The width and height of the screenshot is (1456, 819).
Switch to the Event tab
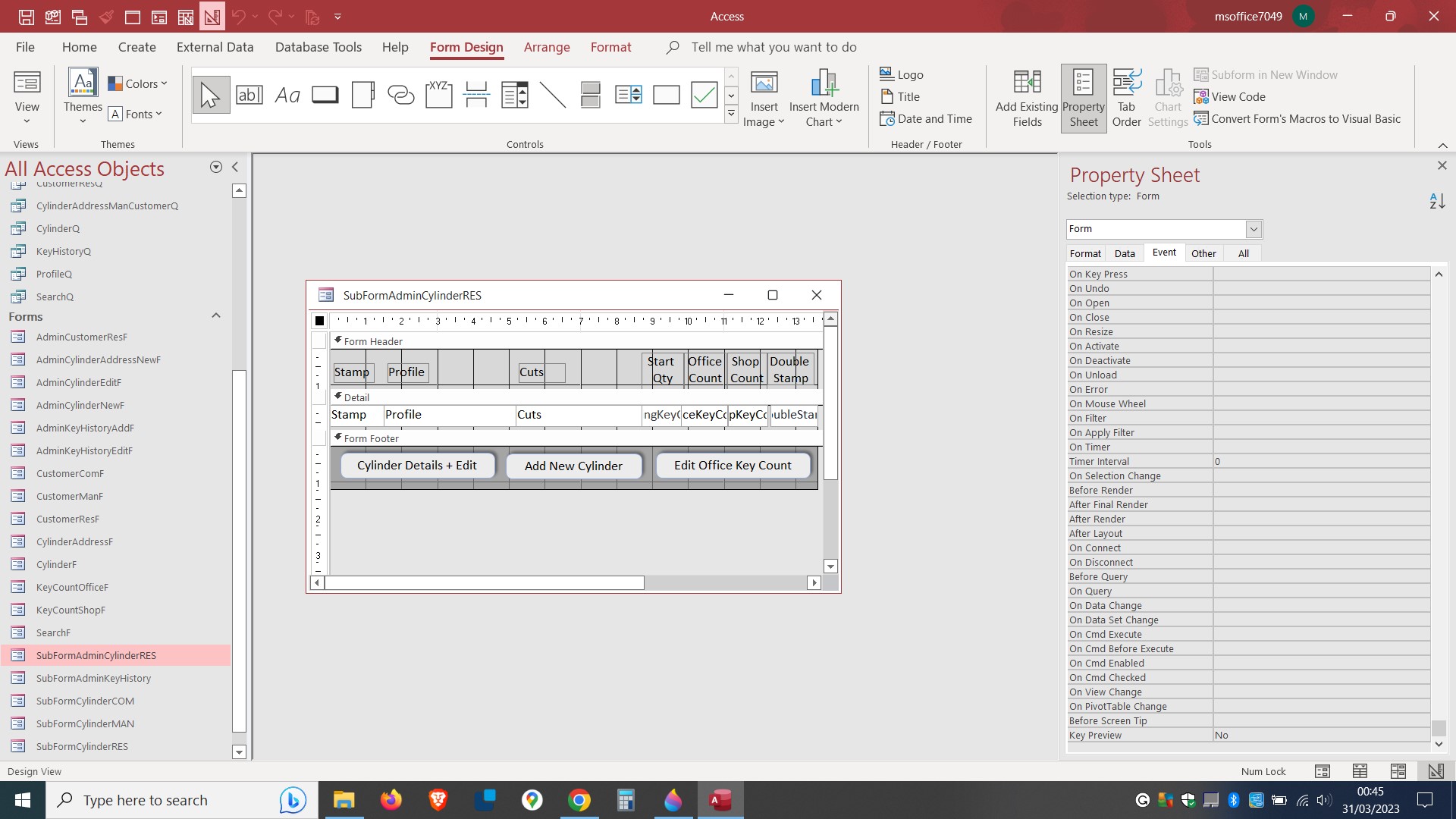(1165, 253)
